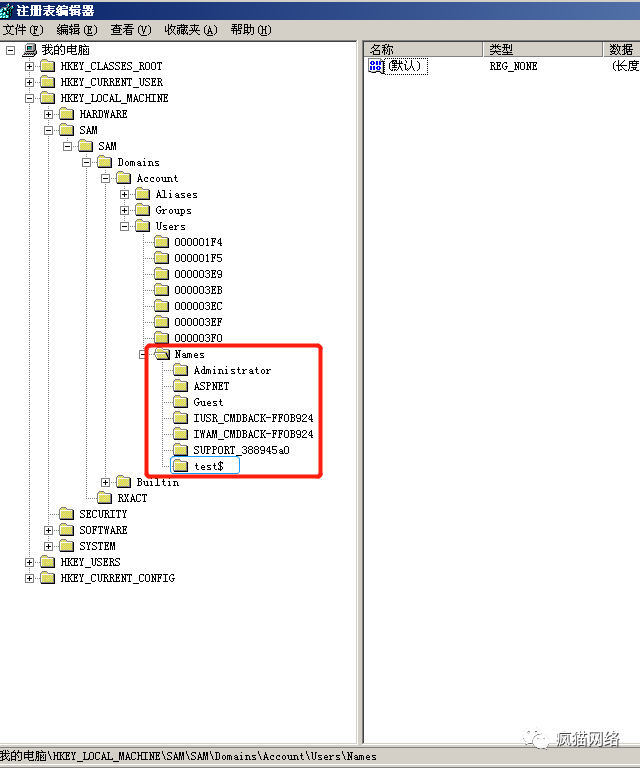640x768 pixels.
Task: Click the Account folder icon
Action: point(124,178)
